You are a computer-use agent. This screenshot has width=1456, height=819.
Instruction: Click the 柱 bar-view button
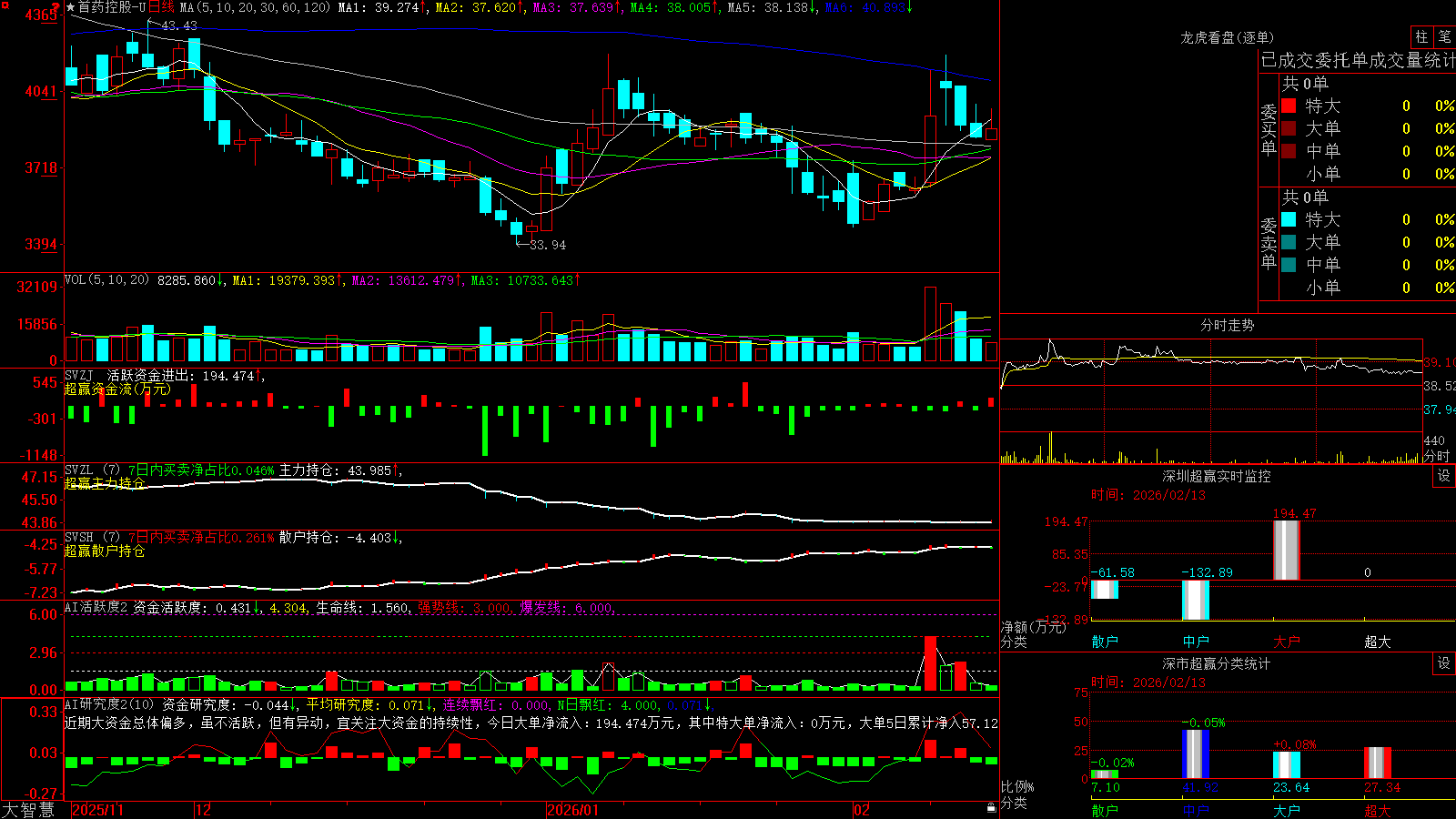[x=1421, y=36]
